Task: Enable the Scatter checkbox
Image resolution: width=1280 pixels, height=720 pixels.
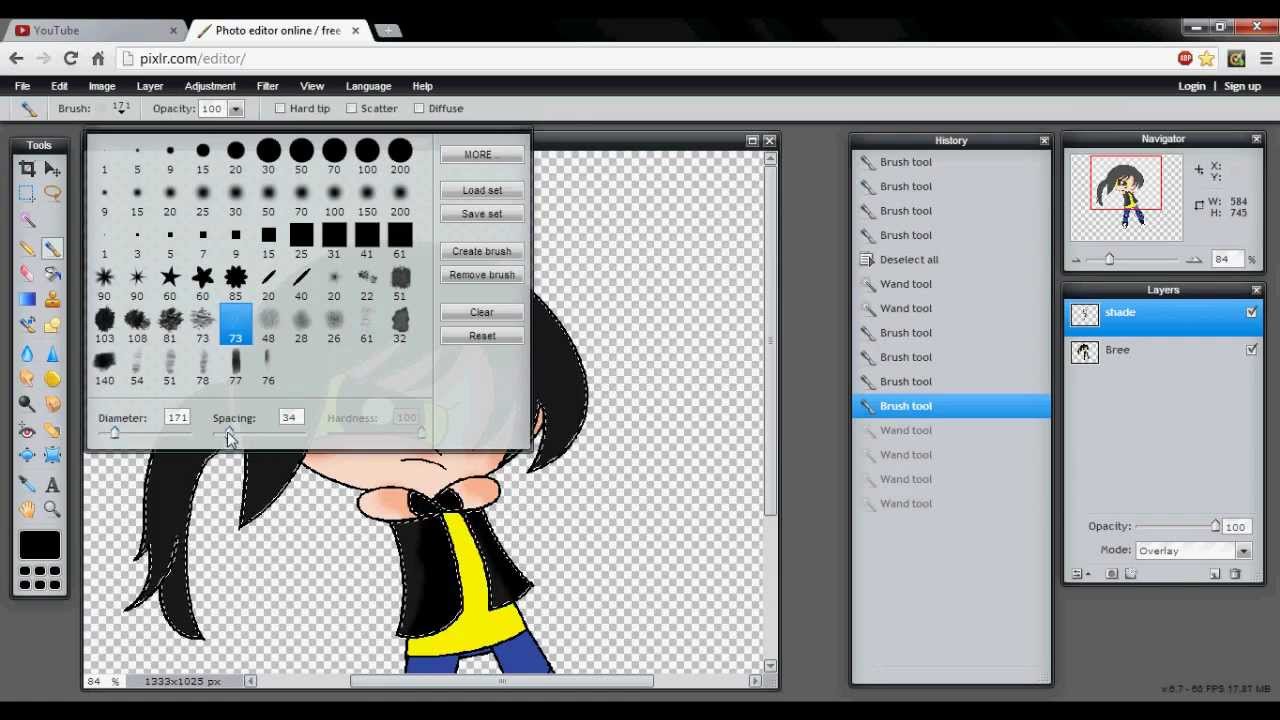Action: pos(351,108)
